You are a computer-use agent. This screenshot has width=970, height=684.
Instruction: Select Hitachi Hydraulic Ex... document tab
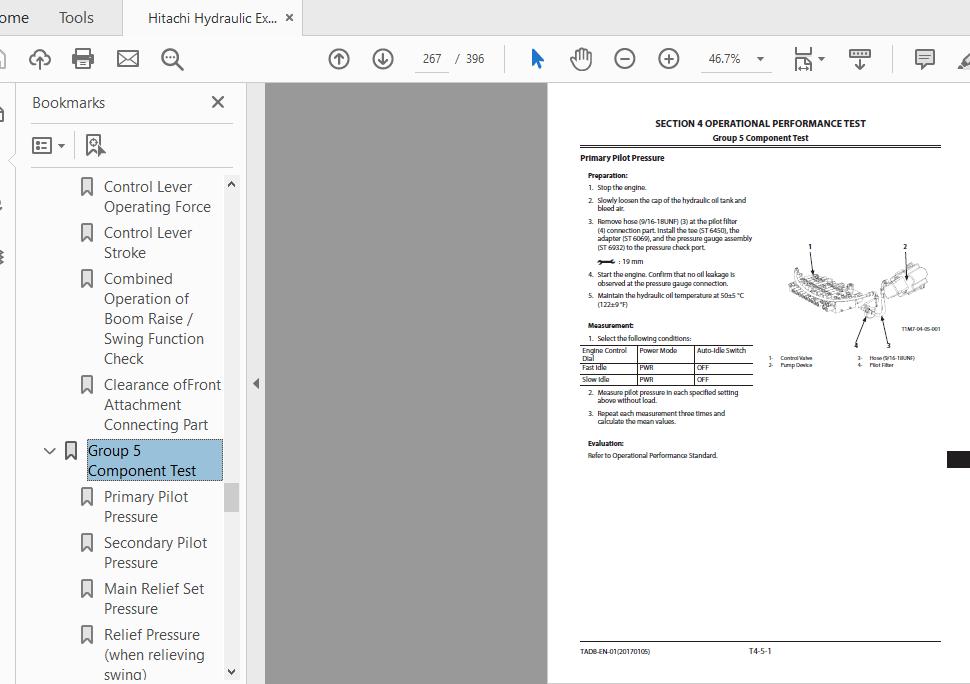click(x=212, y=19)
